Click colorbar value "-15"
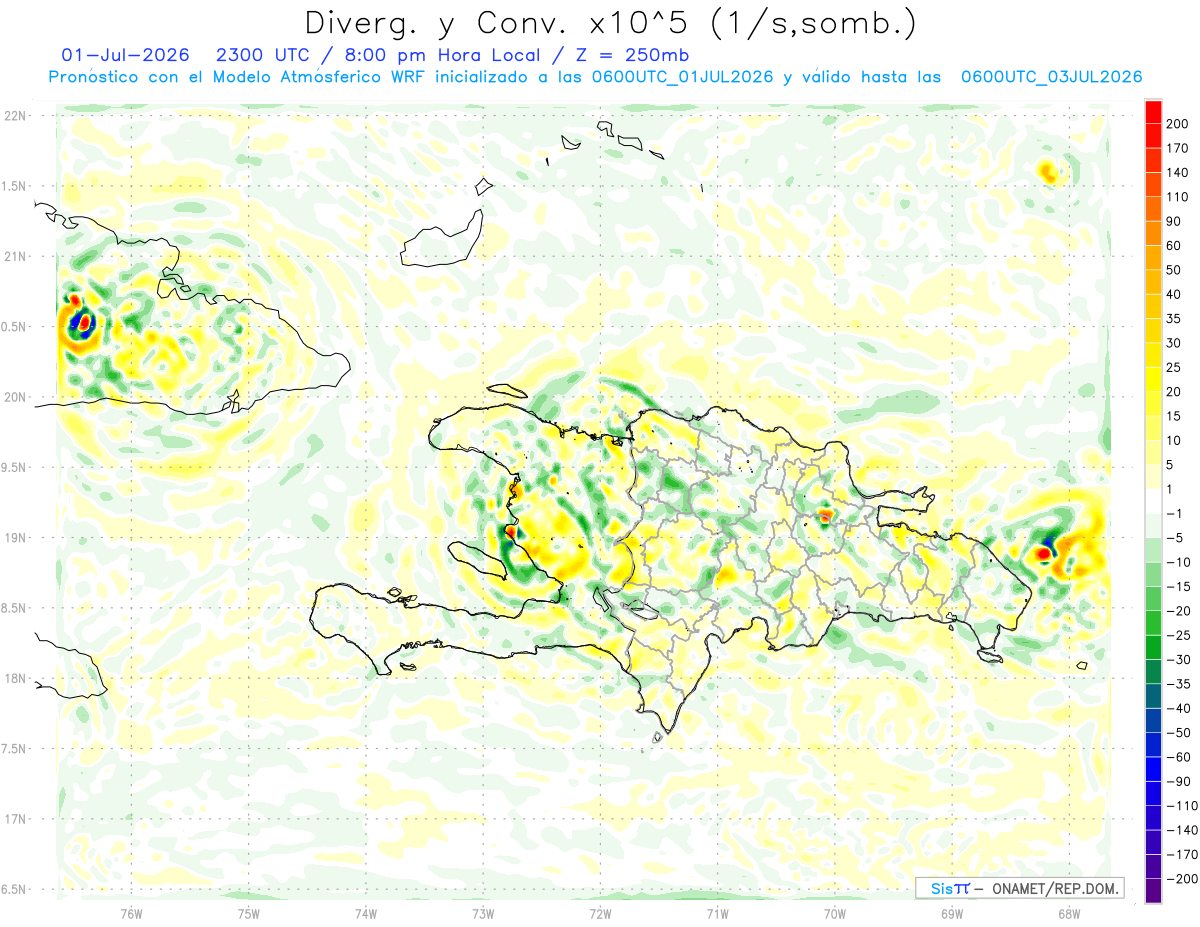This screenshot has width=1200, height=927. 1177,586
